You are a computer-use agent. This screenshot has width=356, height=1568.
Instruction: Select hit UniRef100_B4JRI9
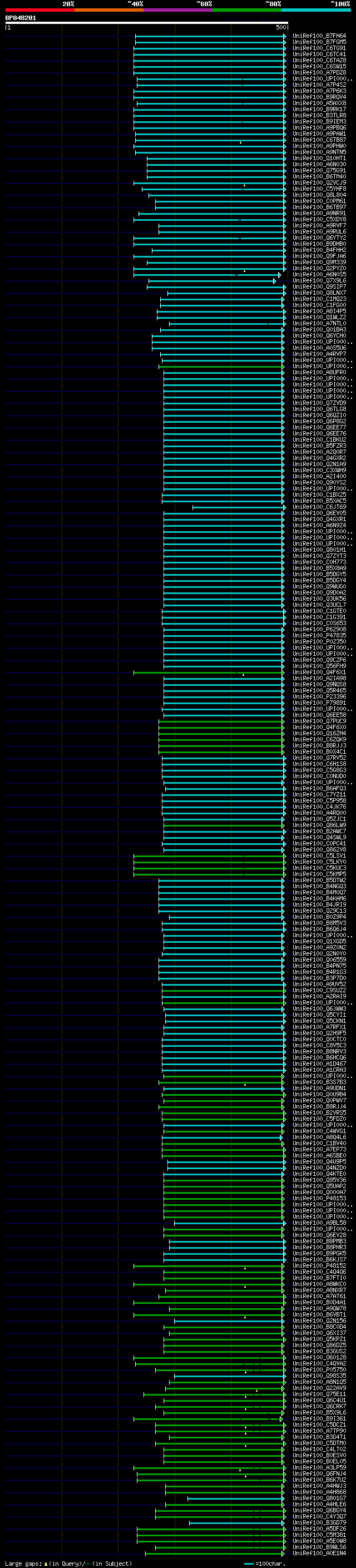point(319,905)
